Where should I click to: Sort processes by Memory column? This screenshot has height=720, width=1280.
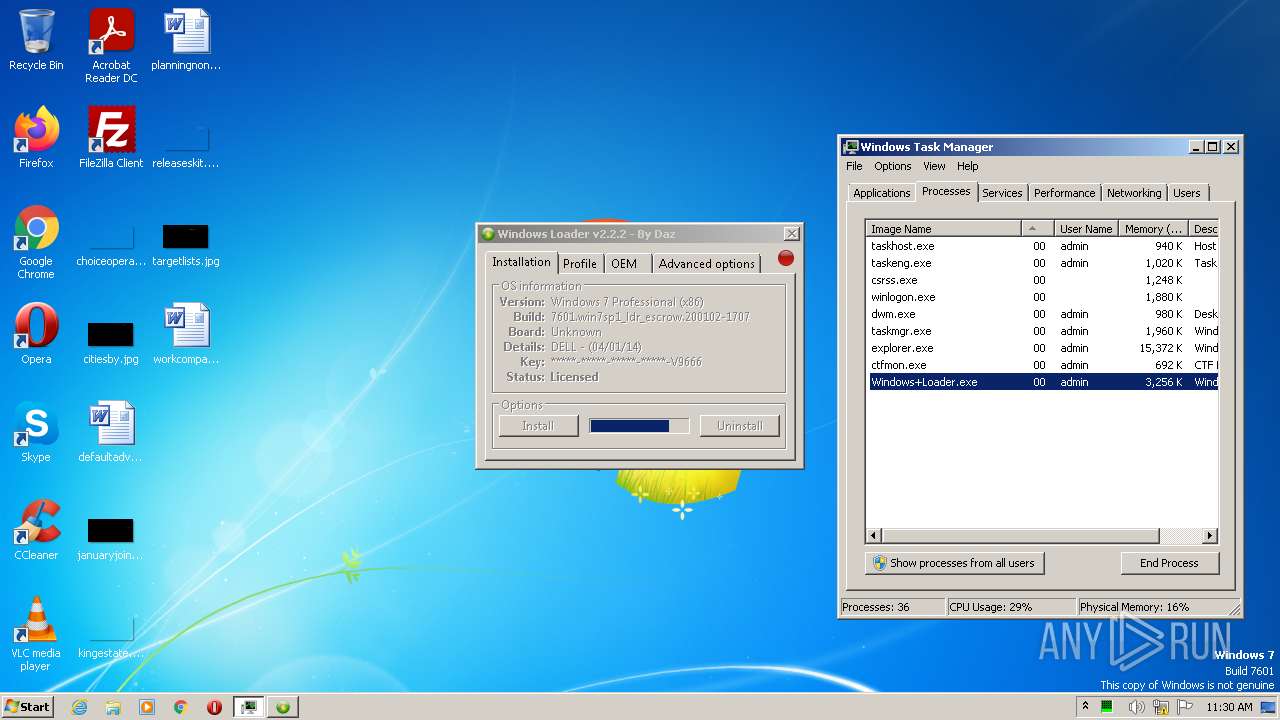point(1153,229)
